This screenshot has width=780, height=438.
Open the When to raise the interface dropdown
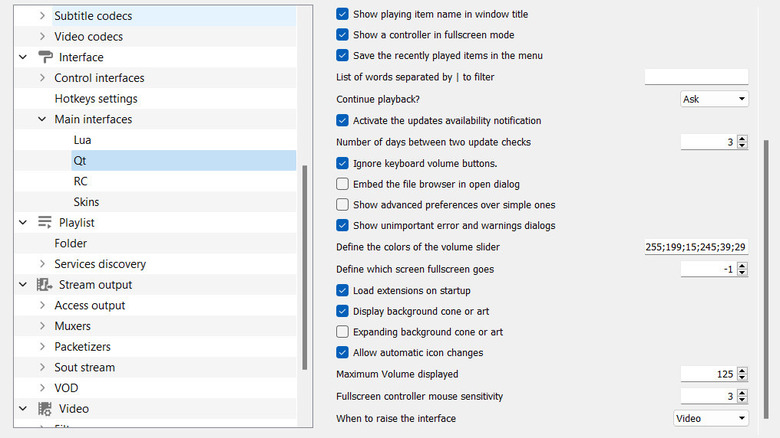pos(711,418)
